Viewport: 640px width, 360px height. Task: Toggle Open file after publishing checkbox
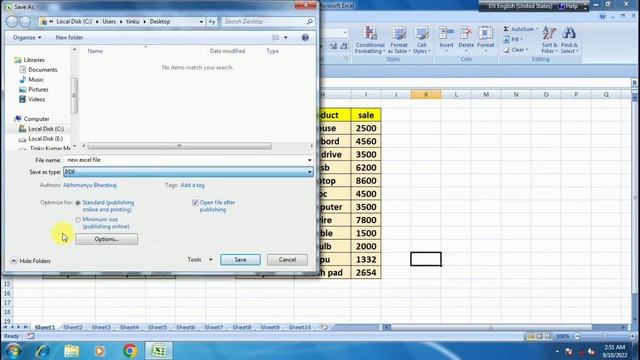pos(195,202)
